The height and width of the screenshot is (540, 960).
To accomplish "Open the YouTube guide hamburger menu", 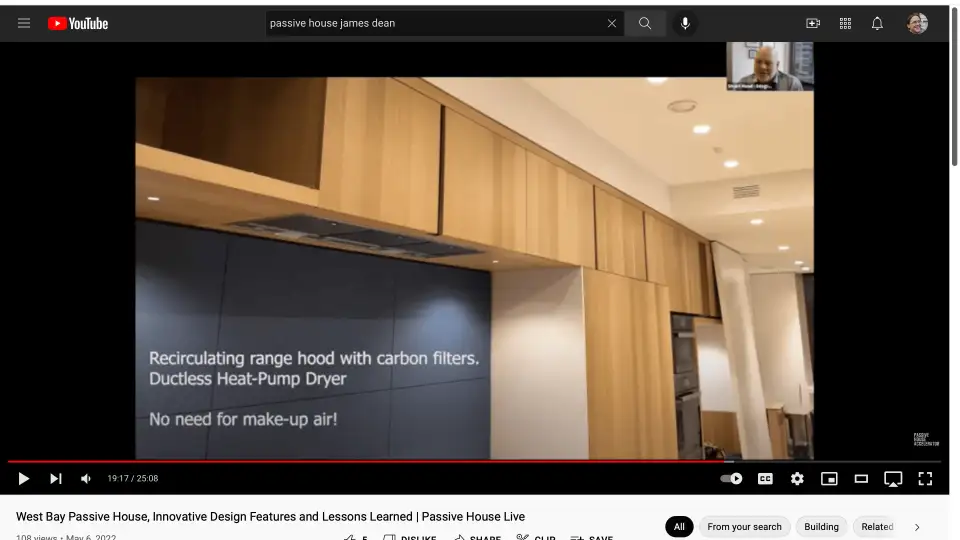I will pos(24,23).
